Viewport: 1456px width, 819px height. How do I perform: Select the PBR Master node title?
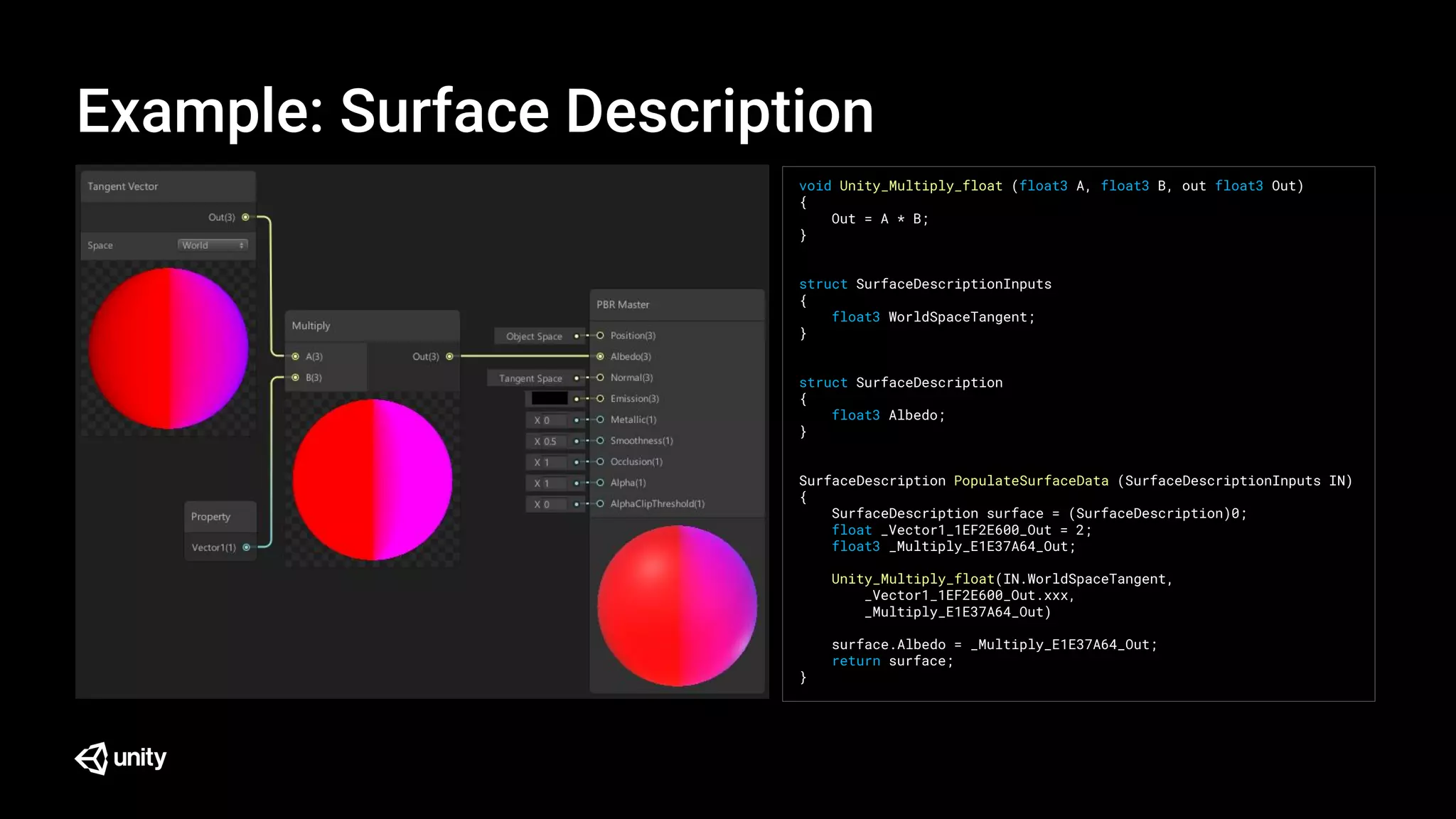click(623, 304)
